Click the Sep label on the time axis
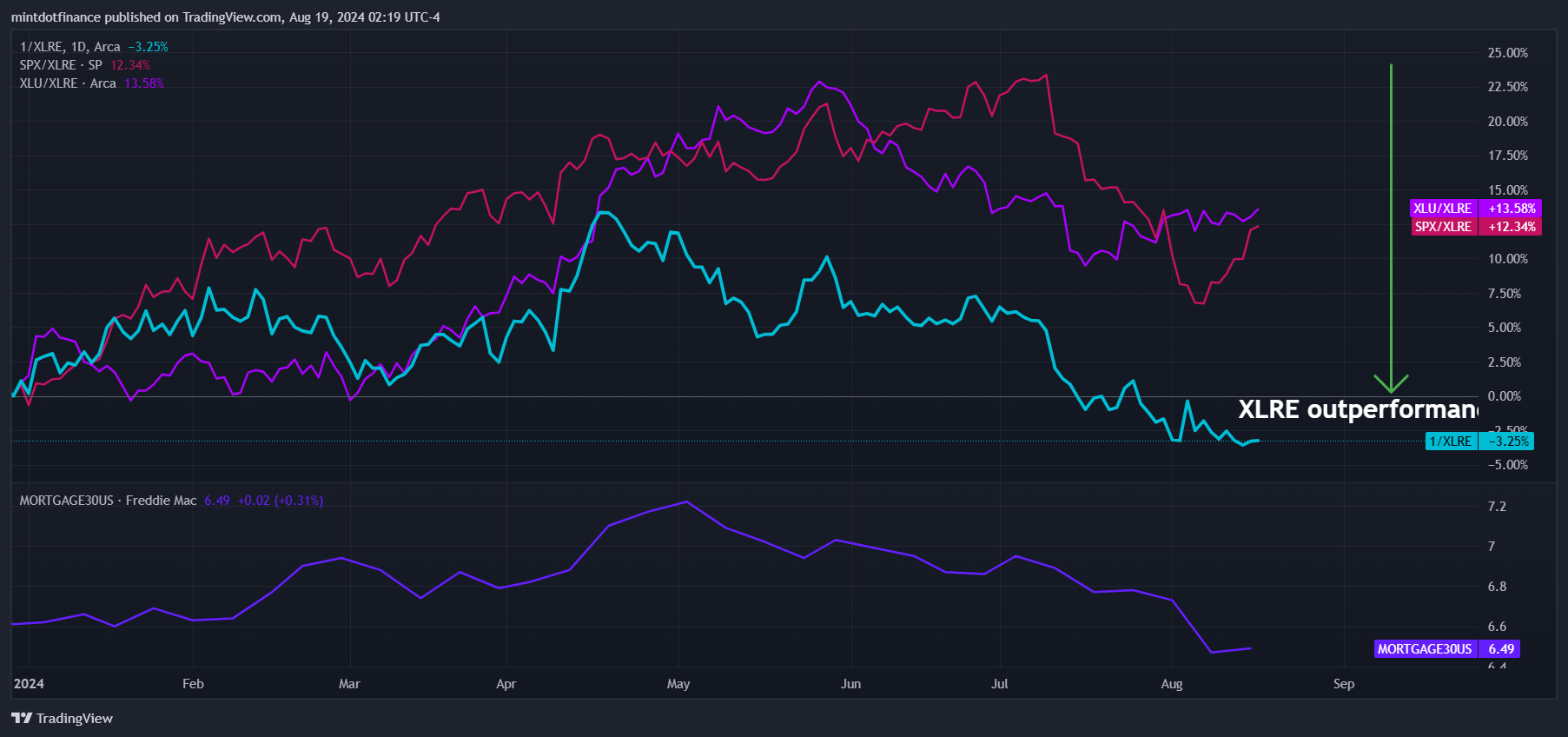Screen dimensions: 1568x737 1344,684
